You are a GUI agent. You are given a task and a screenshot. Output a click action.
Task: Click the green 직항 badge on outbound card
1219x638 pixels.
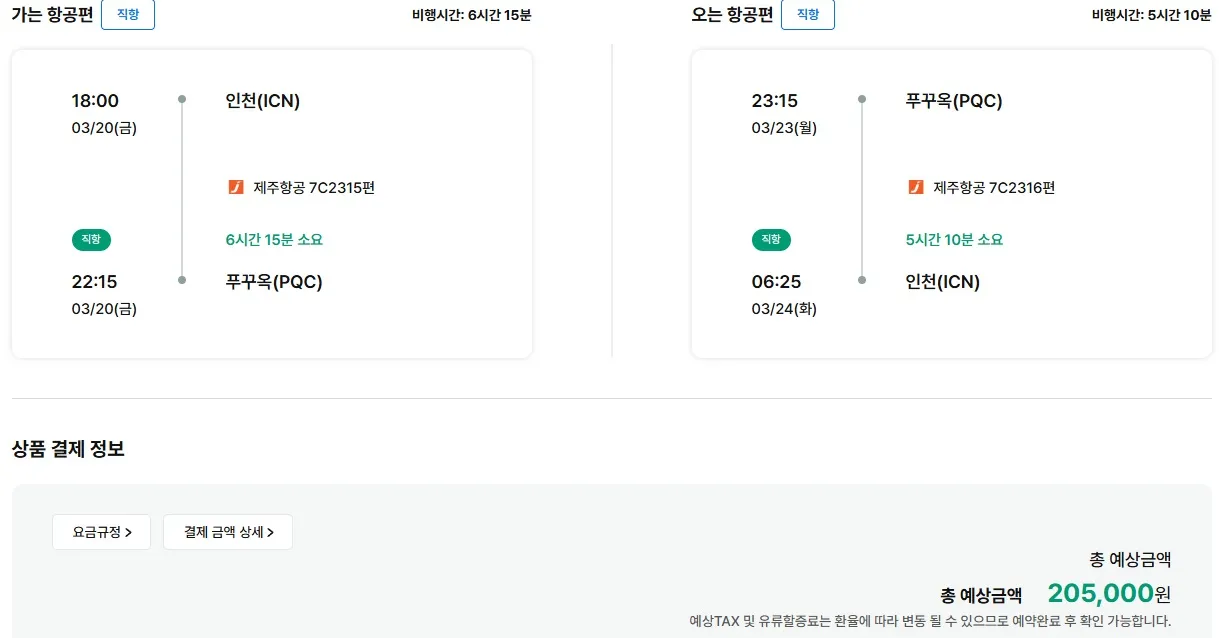click(x=91, y=240)
